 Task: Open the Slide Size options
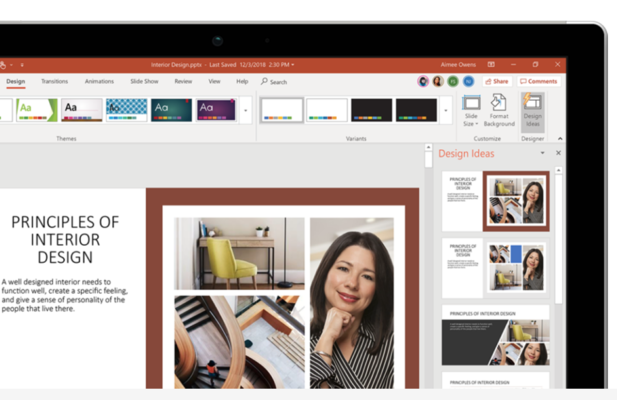click(x=471, y=111)
